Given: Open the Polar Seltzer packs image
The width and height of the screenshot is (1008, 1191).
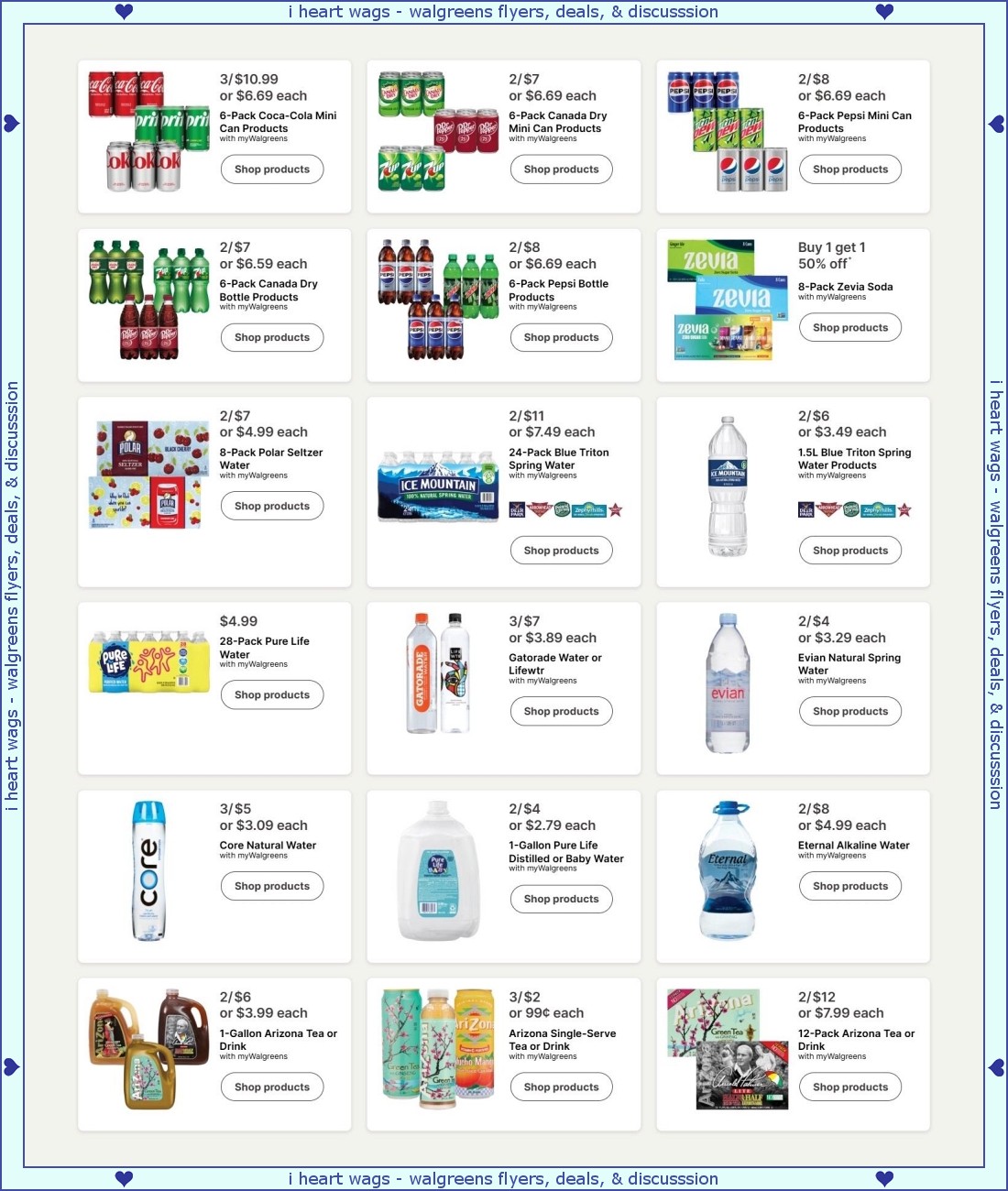Looking at the screenshot, I should point(148,475).
